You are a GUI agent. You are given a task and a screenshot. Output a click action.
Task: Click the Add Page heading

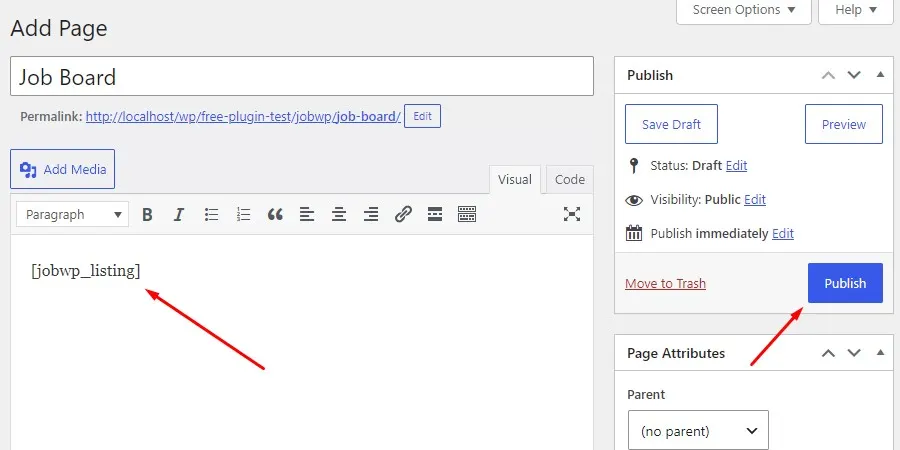click(x=59, y=28)
